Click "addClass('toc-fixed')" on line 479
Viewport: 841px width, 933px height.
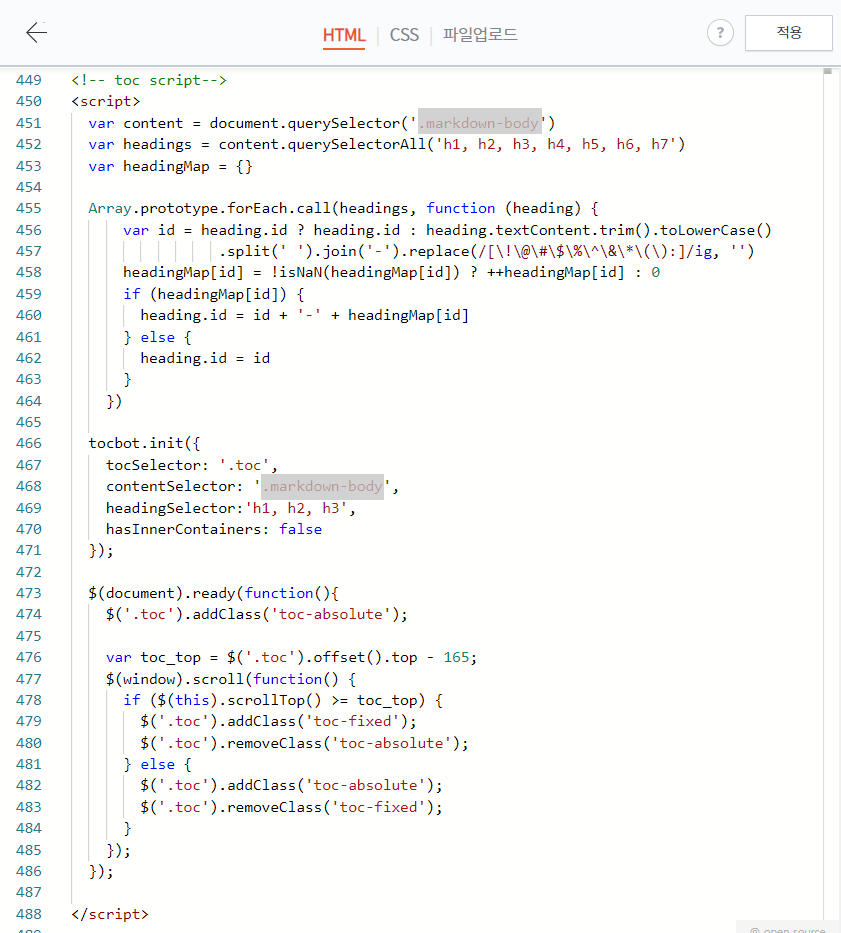pos(317,721)
